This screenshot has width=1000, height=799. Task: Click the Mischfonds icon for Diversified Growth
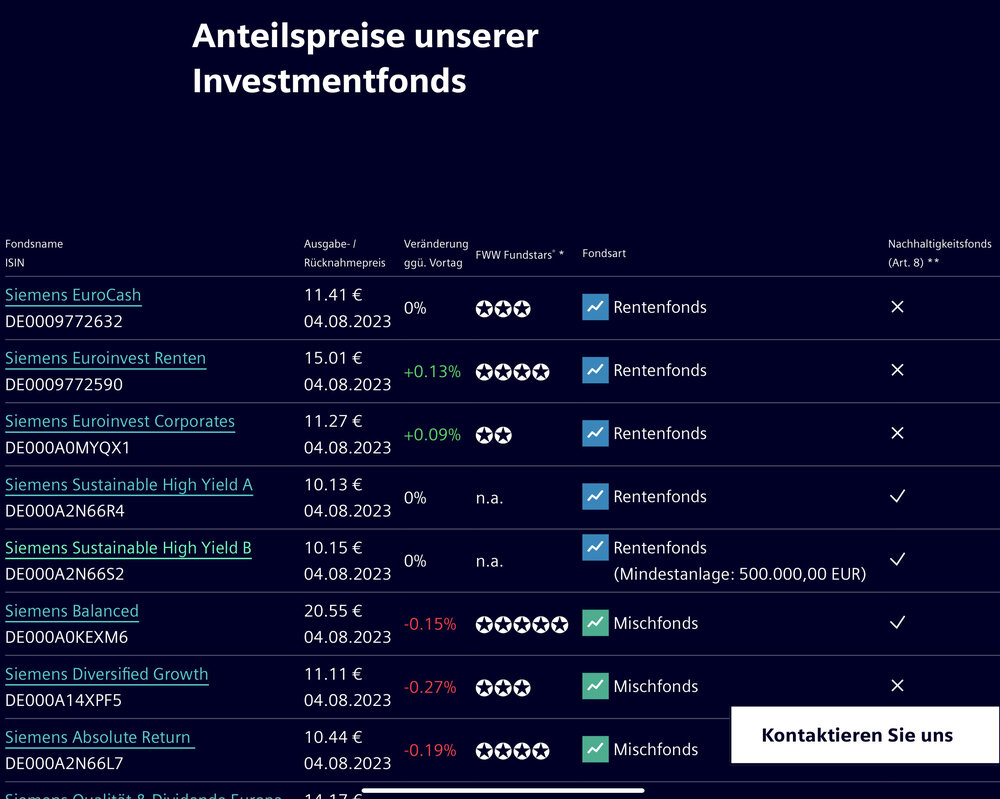595,686
